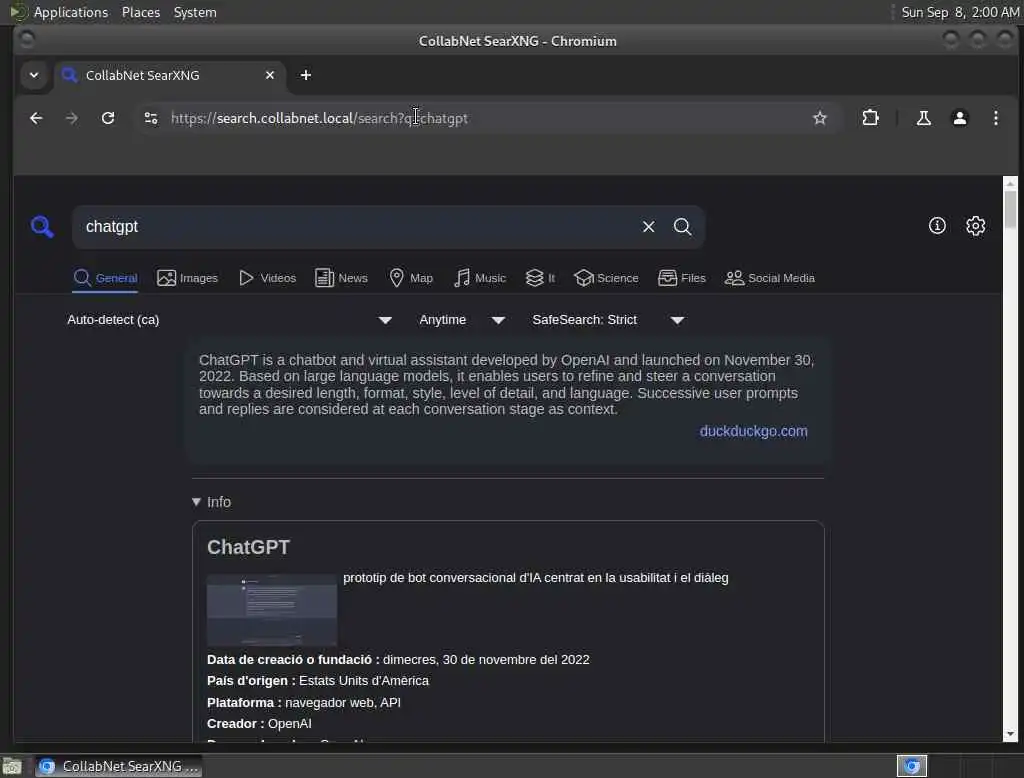Click CollabNet SearXNG taskbar button

[118, 766]
